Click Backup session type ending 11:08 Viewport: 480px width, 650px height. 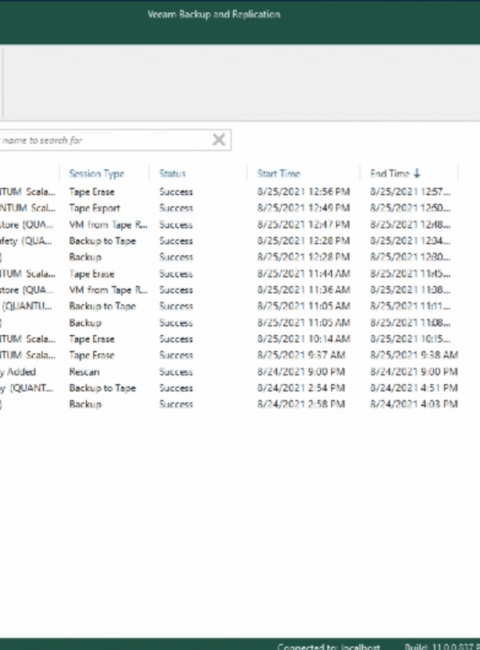85,323
